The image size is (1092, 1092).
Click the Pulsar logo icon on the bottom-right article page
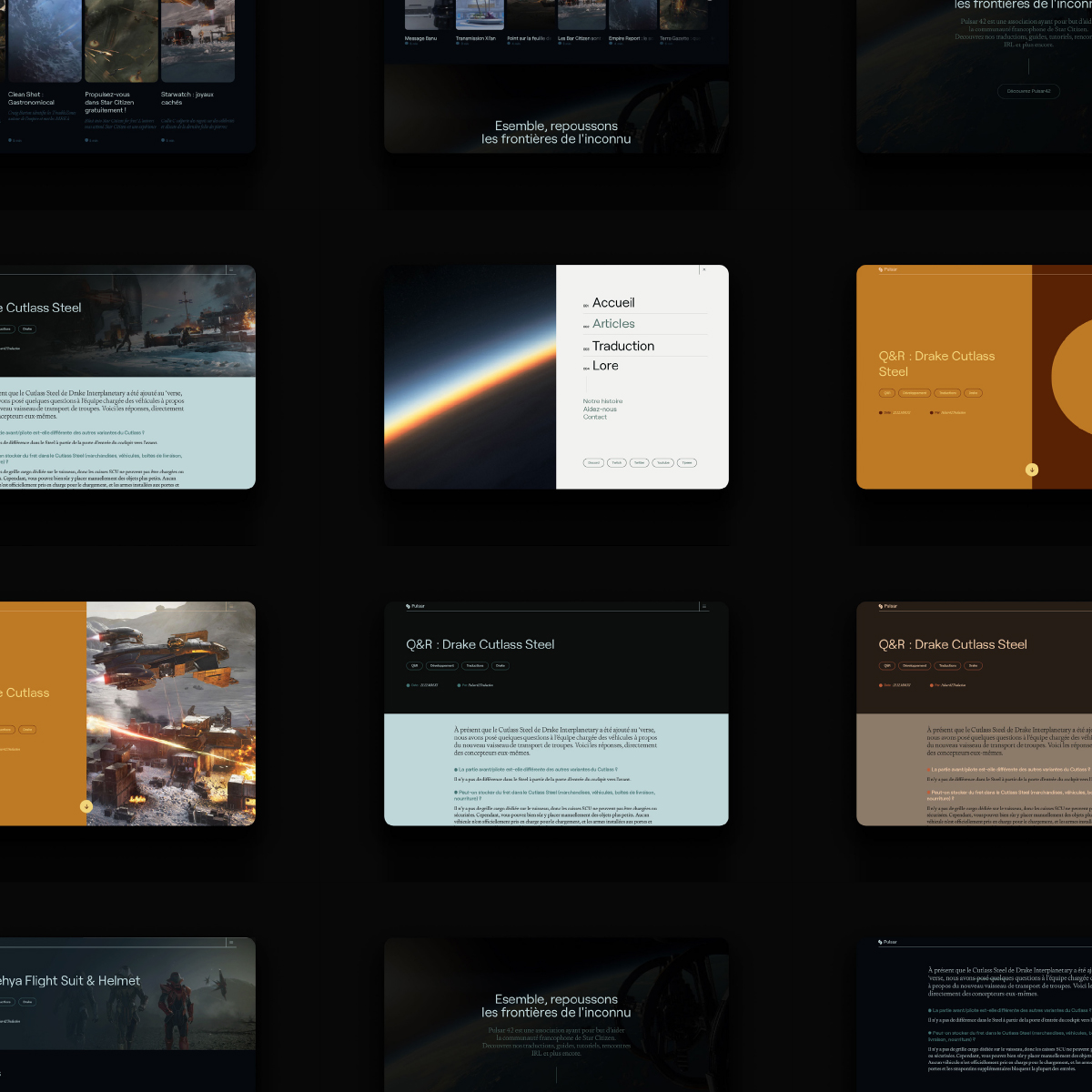[888, 942]
